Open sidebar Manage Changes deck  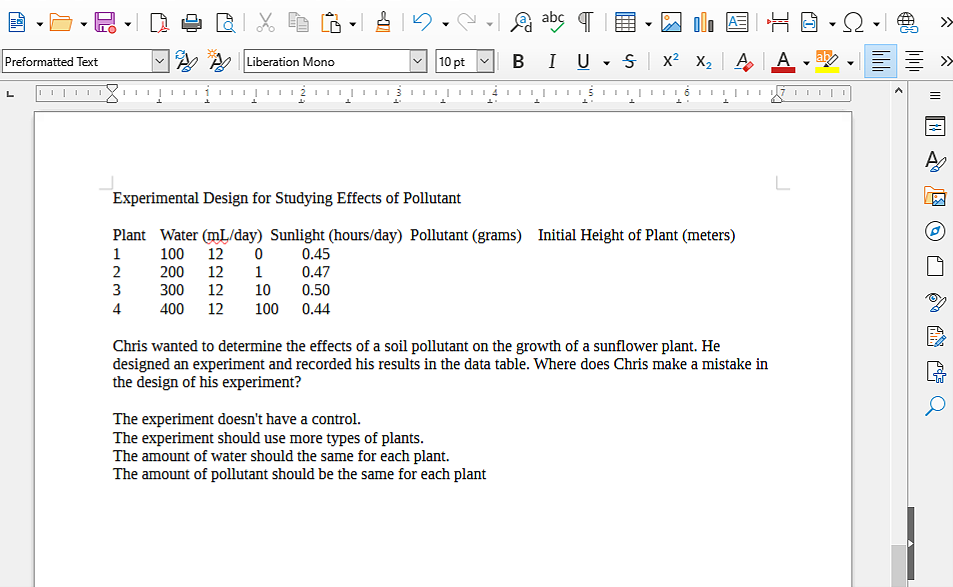[x=935, y=336]
